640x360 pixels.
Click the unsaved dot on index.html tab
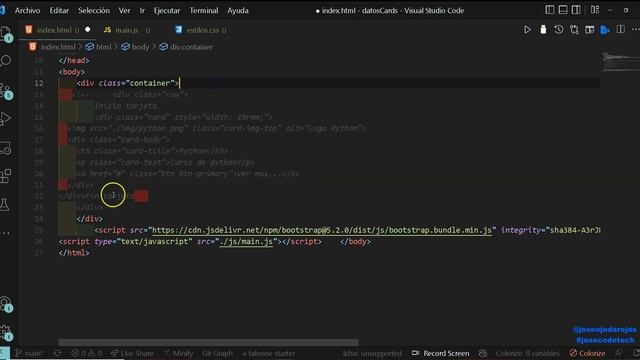pos(88,29)
